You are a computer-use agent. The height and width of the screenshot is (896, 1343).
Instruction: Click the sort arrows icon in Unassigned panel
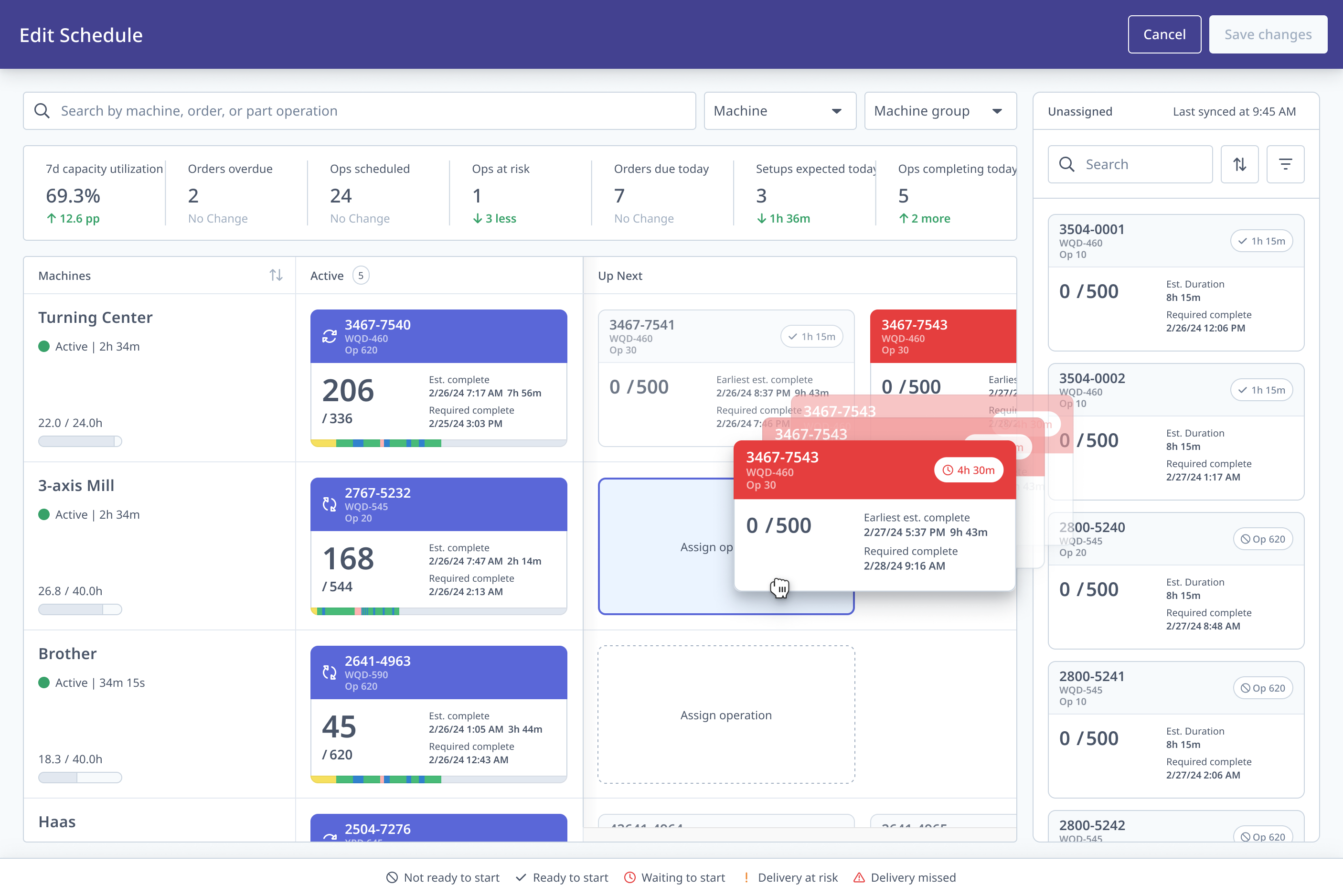1240,165
